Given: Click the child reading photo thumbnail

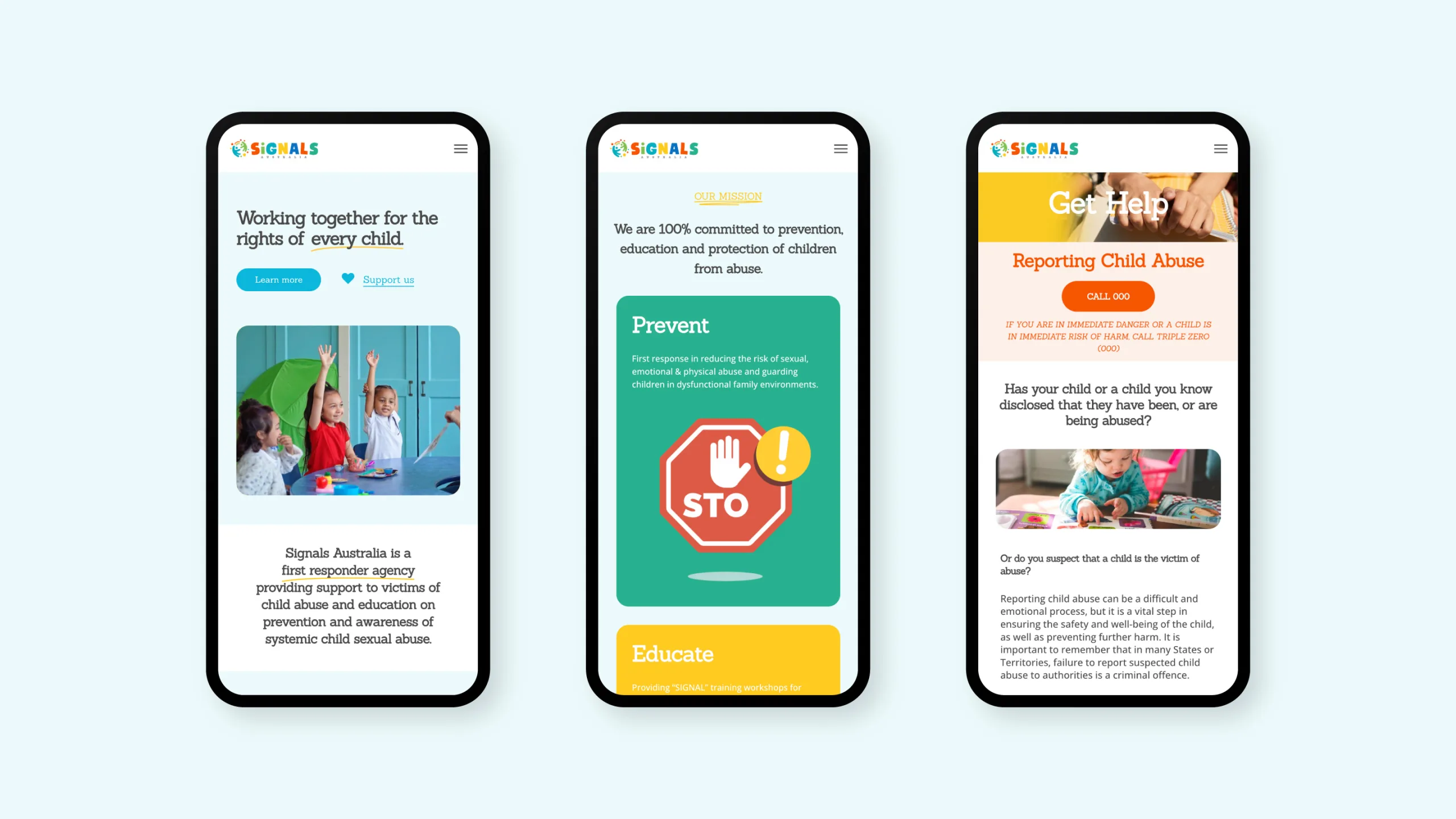Looking at the screenshot, I should [1108, 489].
